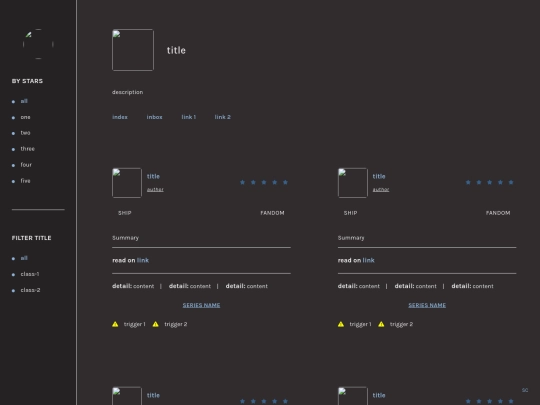Image resolution: width=540 pixels, height=405 pixels.
Task: Follow the second card's read on link
Action: tap(368, 260)
